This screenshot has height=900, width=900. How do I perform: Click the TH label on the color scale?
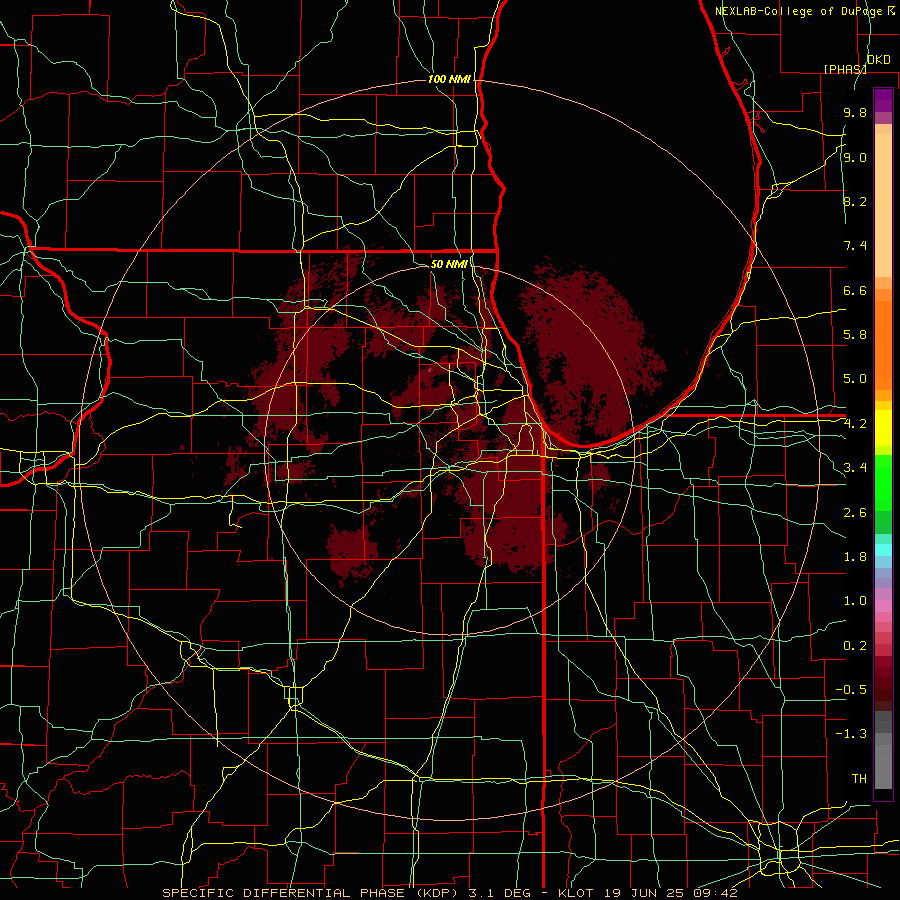tap(859, 779)
